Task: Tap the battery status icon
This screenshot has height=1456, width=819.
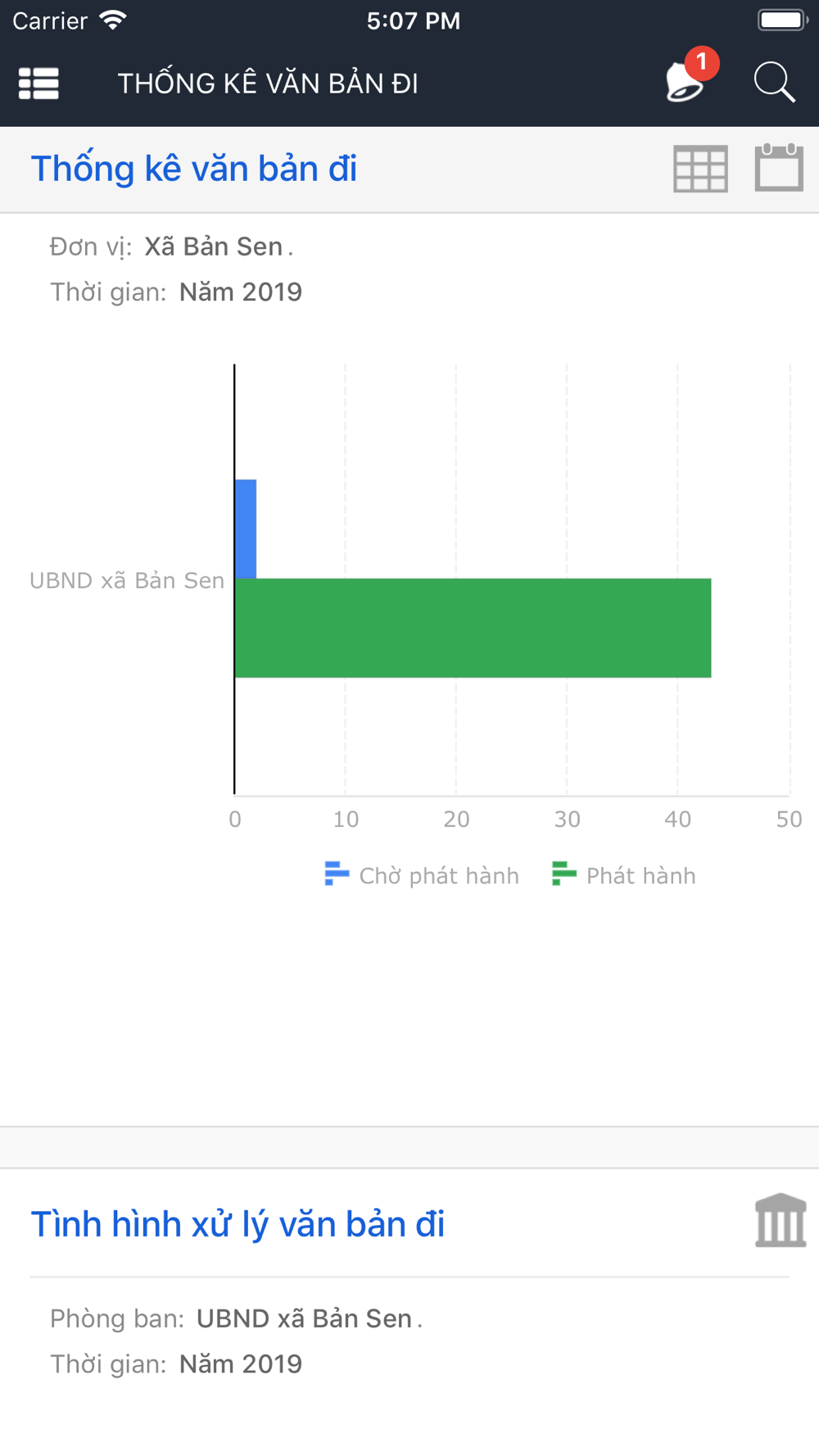Action: (782, 20)
